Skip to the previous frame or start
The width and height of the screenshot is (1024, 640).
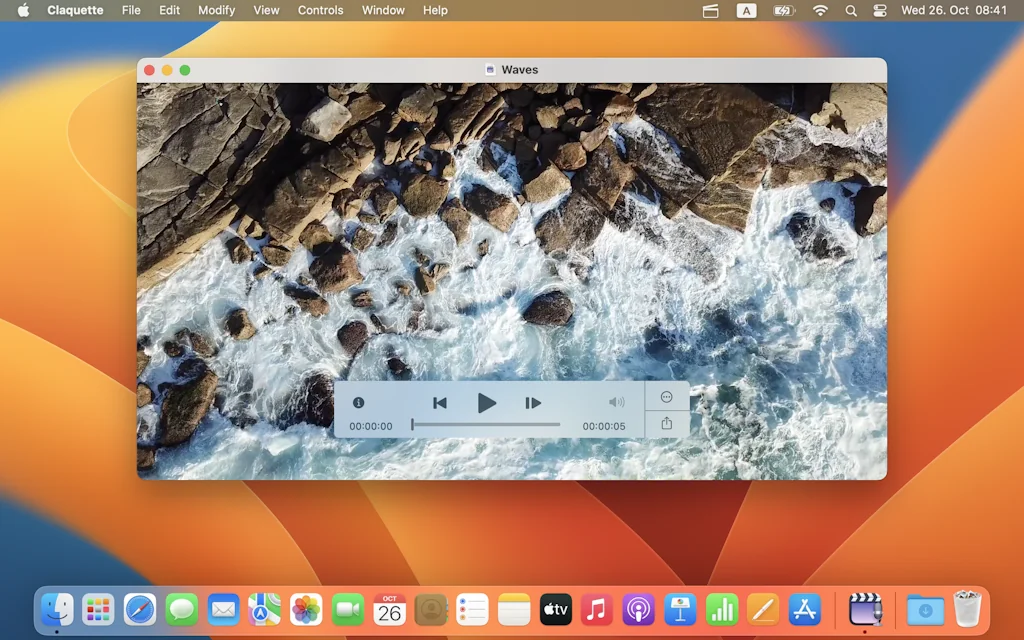439,403
